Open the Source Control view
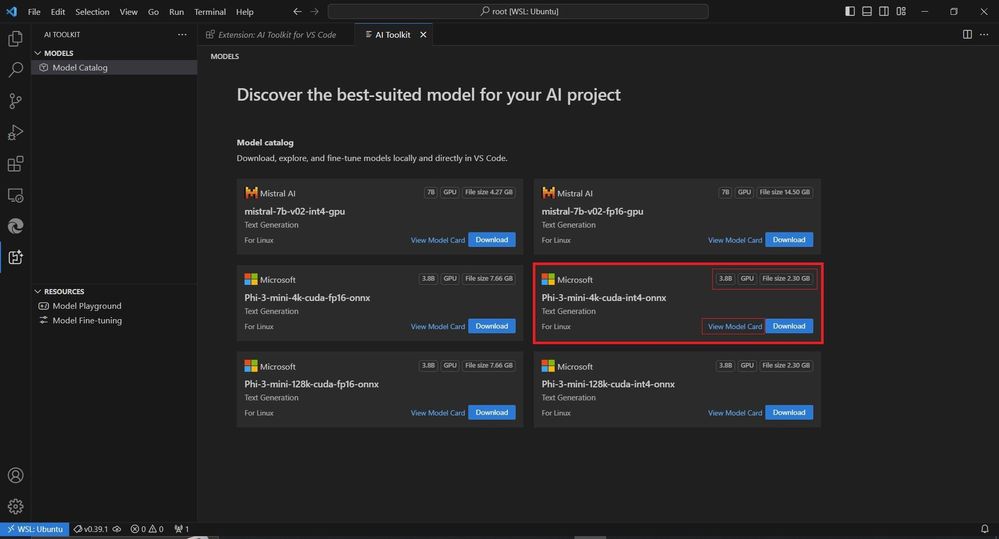This screenshot has width=999, height=539. click(15, 101)
